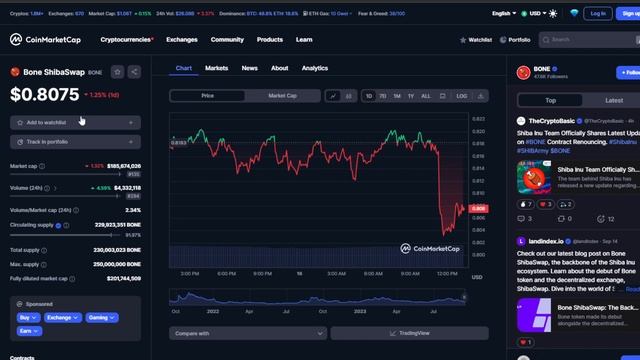Select the 1M chart time range
This screenshot has height=360, width=640.
(x=397, y=96)
